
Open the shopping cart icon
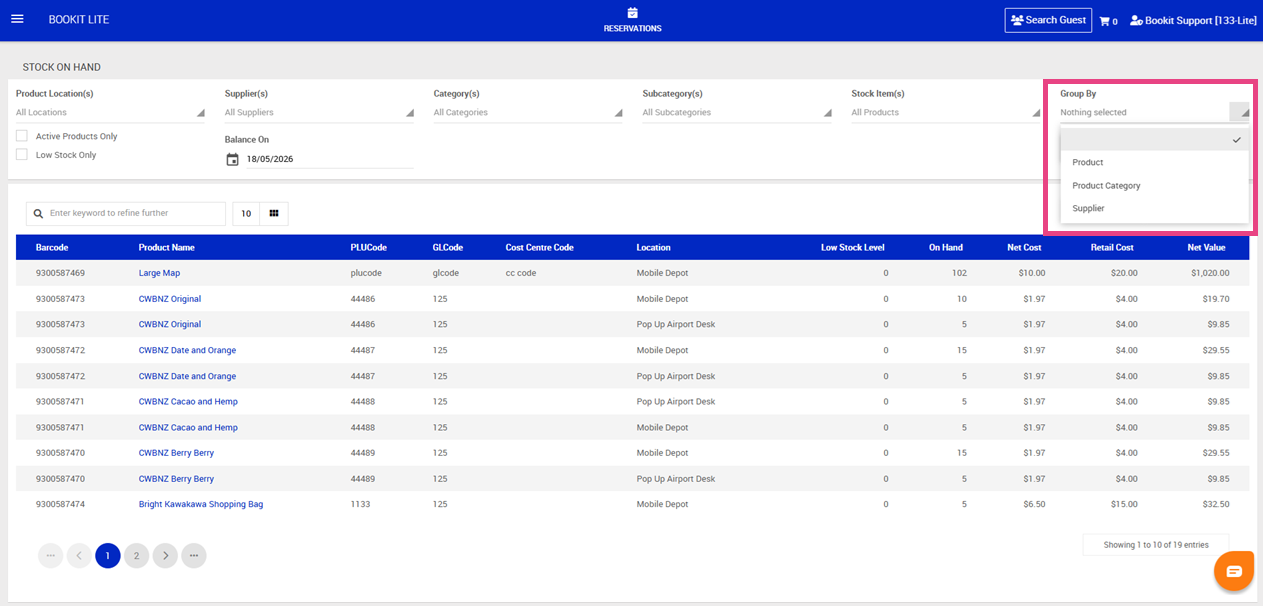pos(1105,20)
